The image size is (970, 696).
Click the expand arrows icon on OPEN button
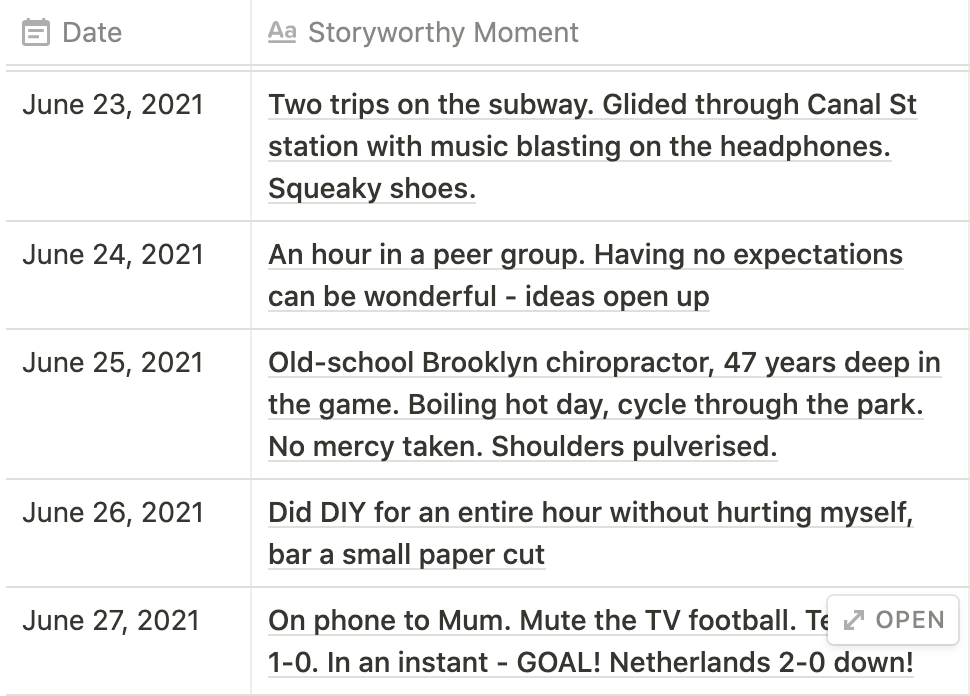coord(854,620)
